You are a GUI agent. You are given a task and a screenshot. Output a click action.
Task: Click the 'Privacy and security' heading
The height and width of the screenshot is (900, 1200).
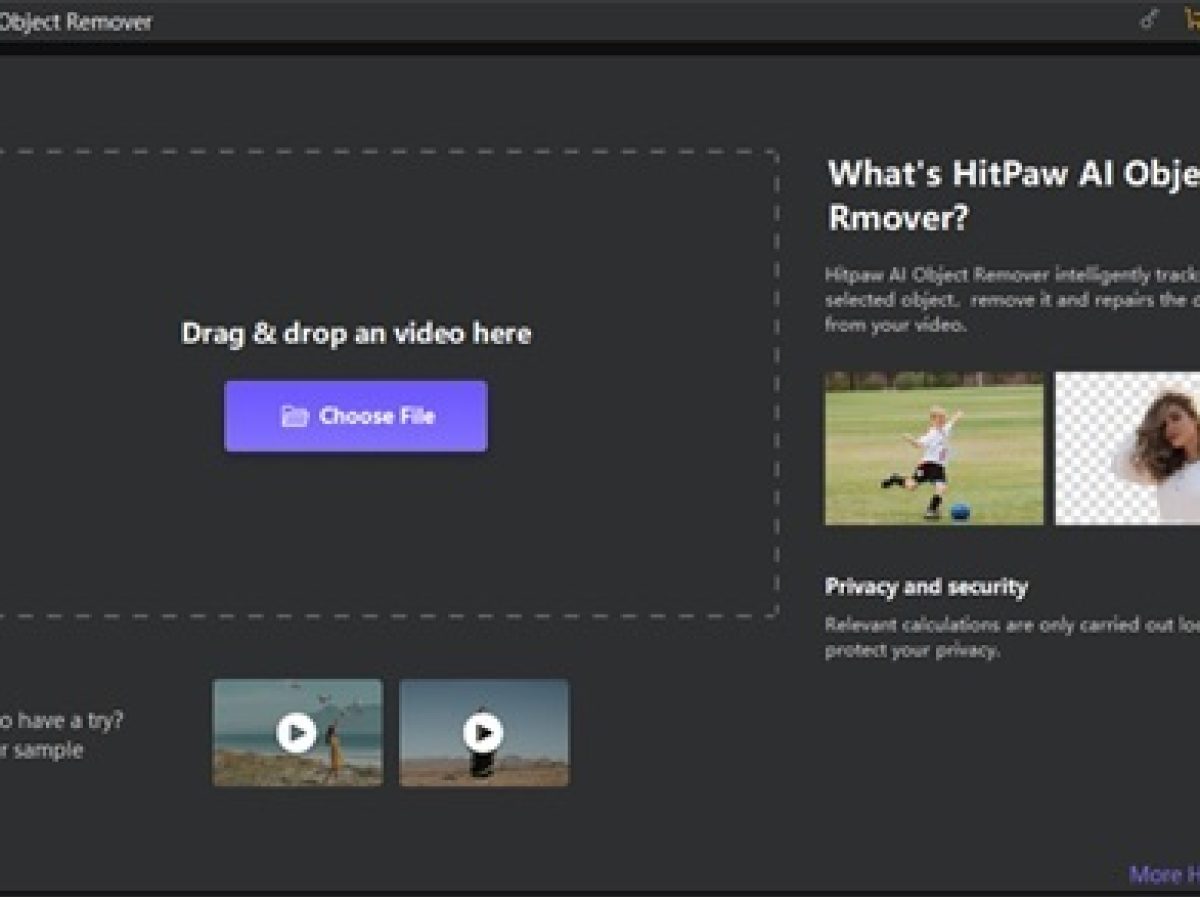tap(926, 587)
